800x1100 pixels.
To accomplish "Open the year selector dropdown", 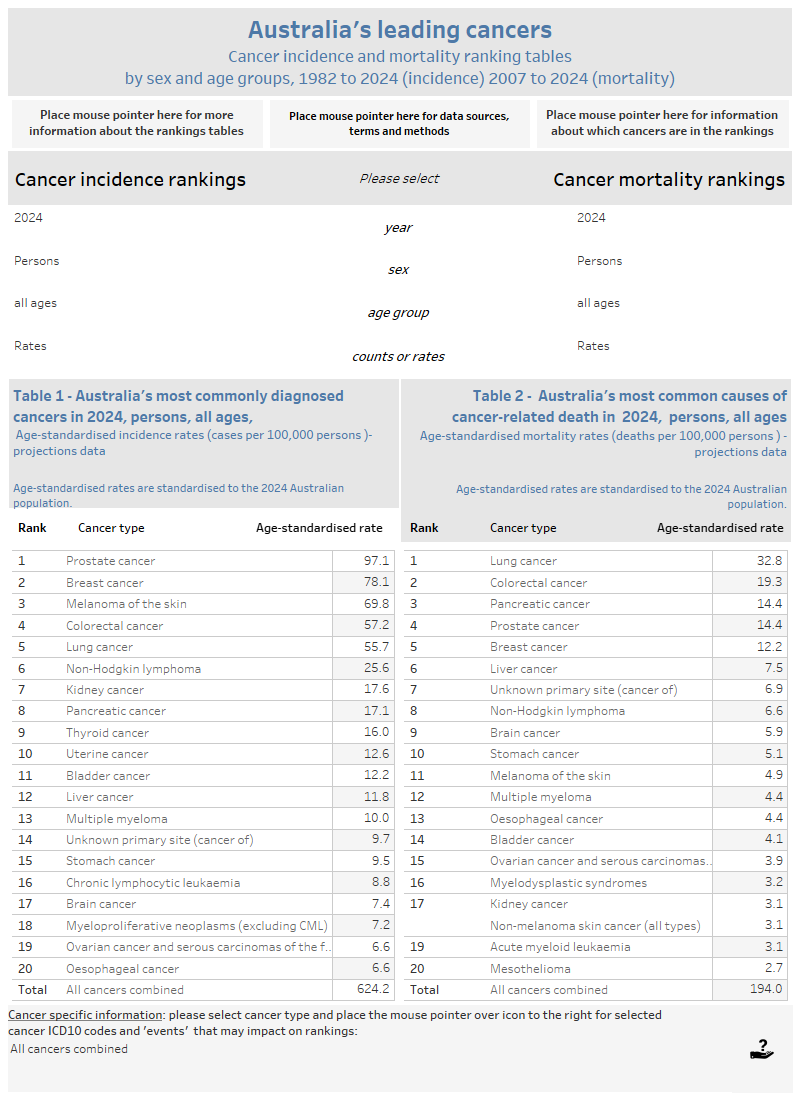I will pyautogui.click(x=398, y=227).
